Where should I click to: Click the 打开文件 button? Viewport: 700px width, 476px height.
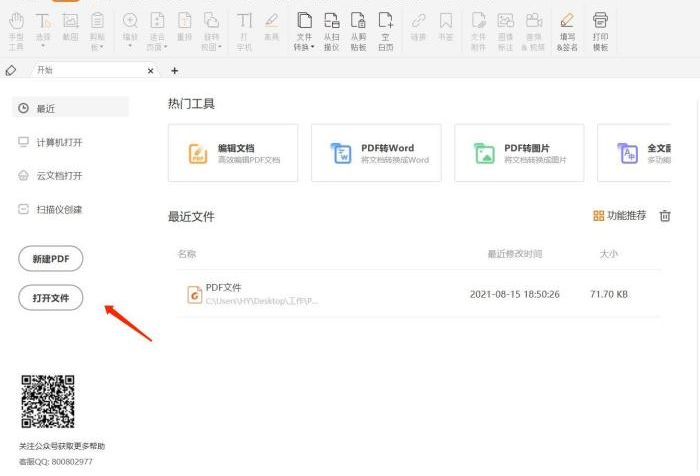[x=51, y=298]
